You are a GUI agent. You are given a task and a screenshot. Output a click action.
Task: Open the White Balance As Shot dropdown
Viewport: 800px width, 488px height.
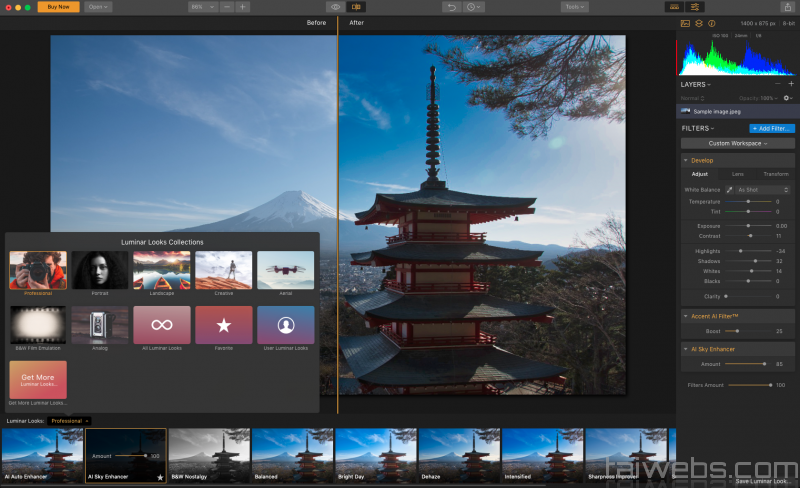click(x=763, y=189)
